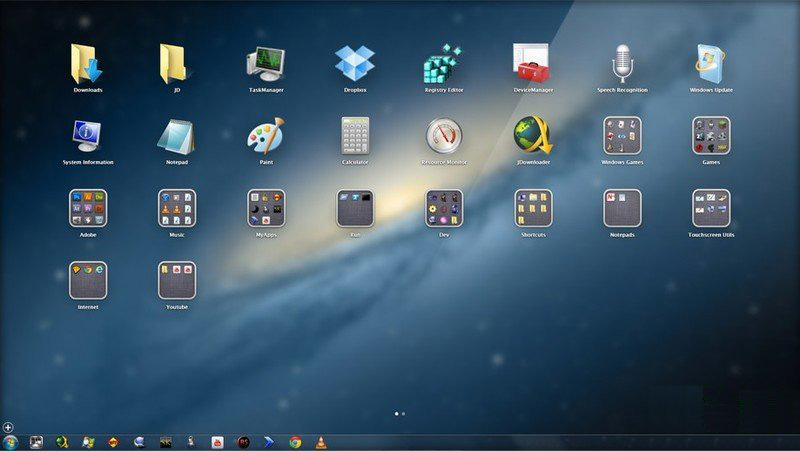
Task: Open System Information
Action: [x=88, y=136]
